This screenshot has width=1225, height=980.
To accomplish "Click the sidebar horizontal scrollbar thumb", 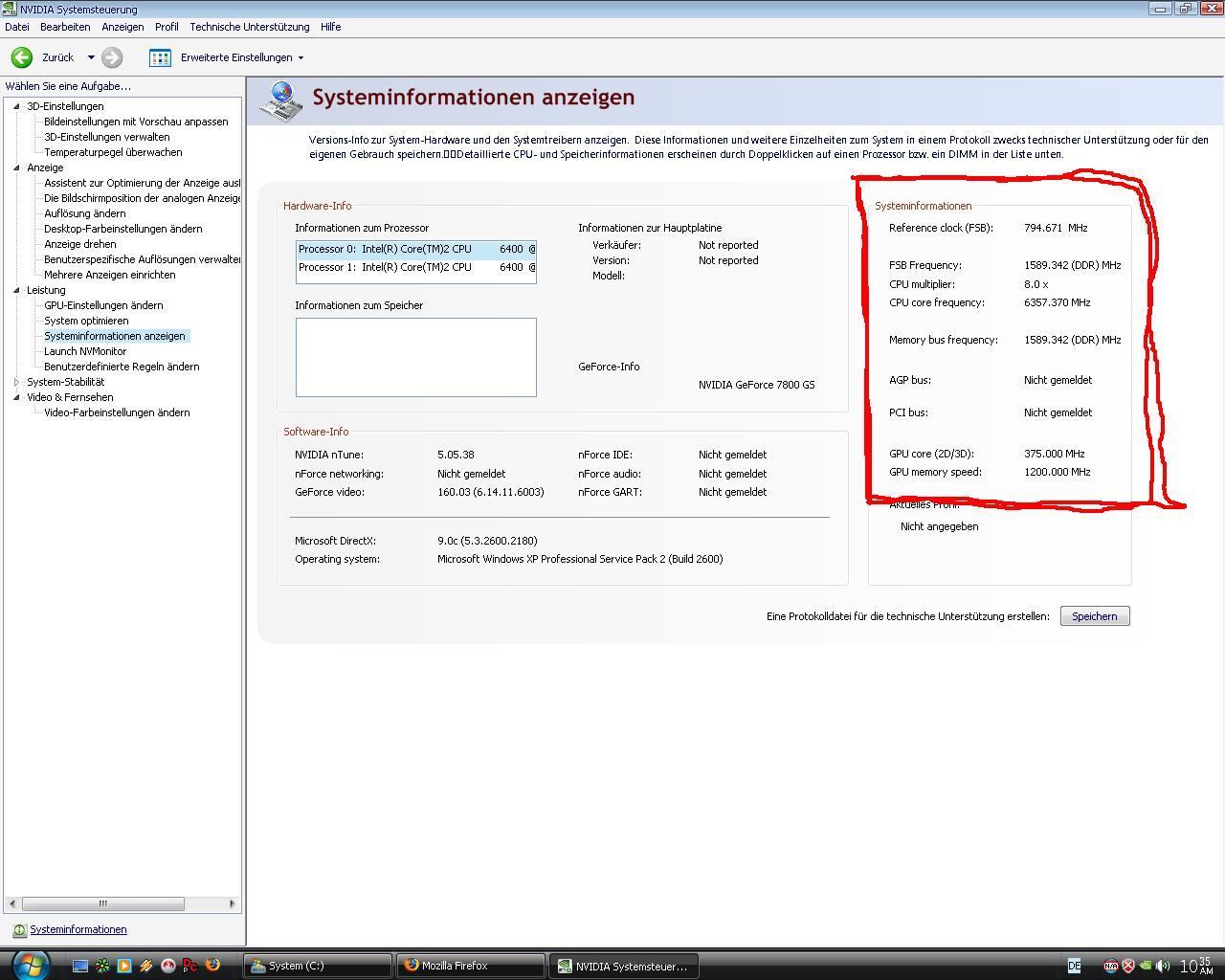I will [x=102, y=903].
